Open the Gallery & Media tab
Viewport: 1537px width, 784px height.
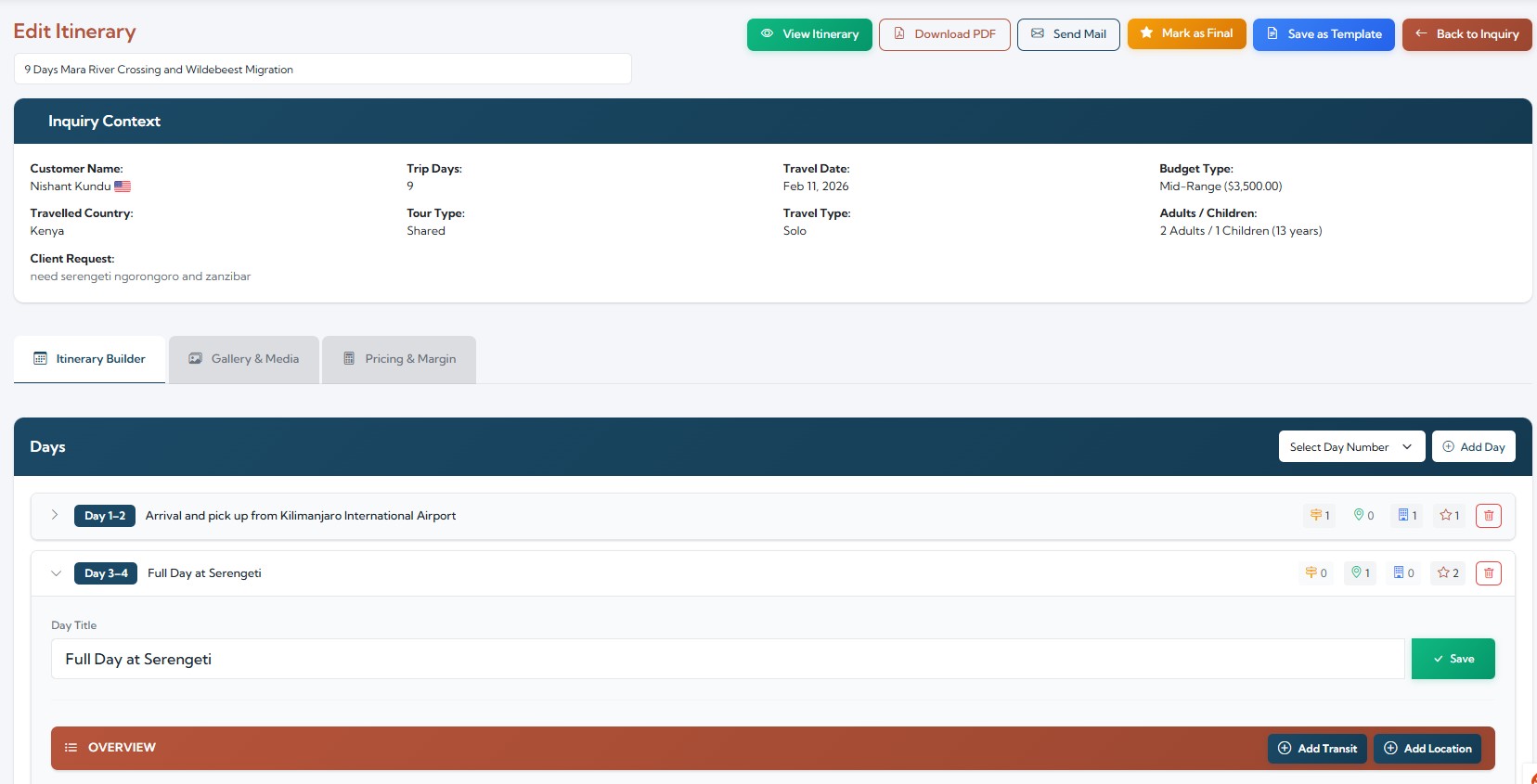[x=244, y=359]
